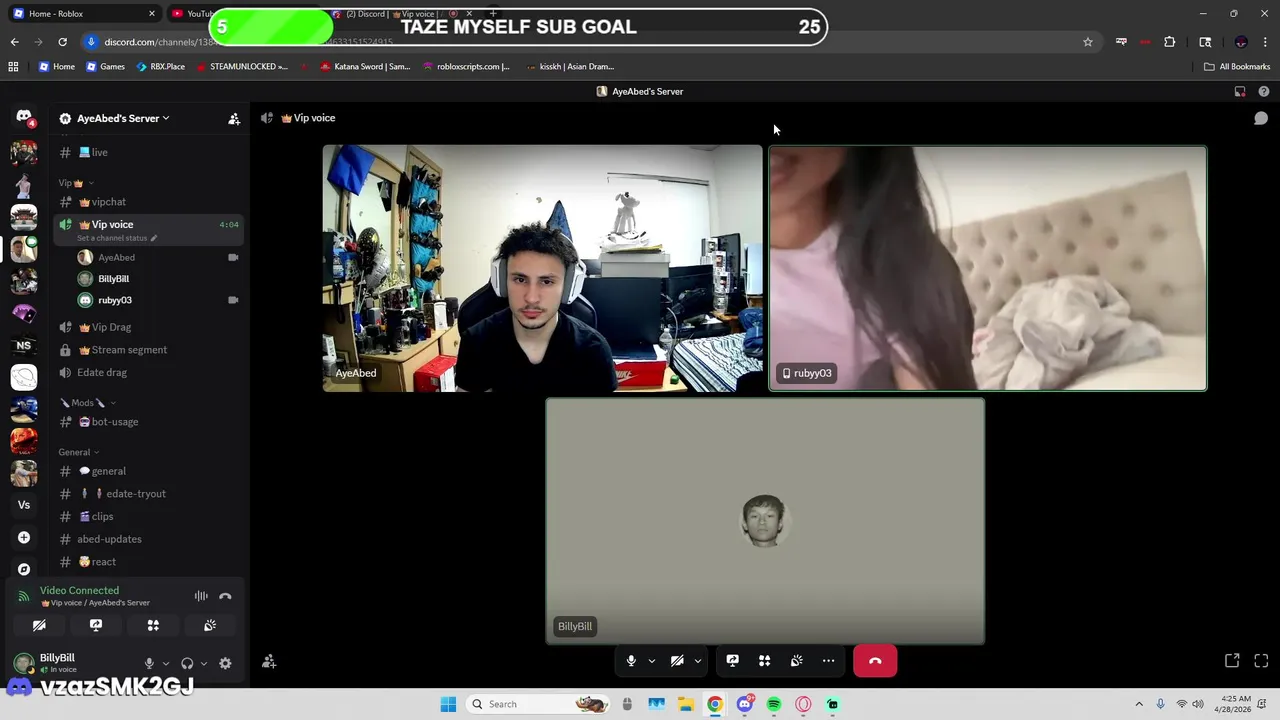The image size is (1280, 720).
Task: Toggle camera in bottom call bar
Action: click(677, 661)
